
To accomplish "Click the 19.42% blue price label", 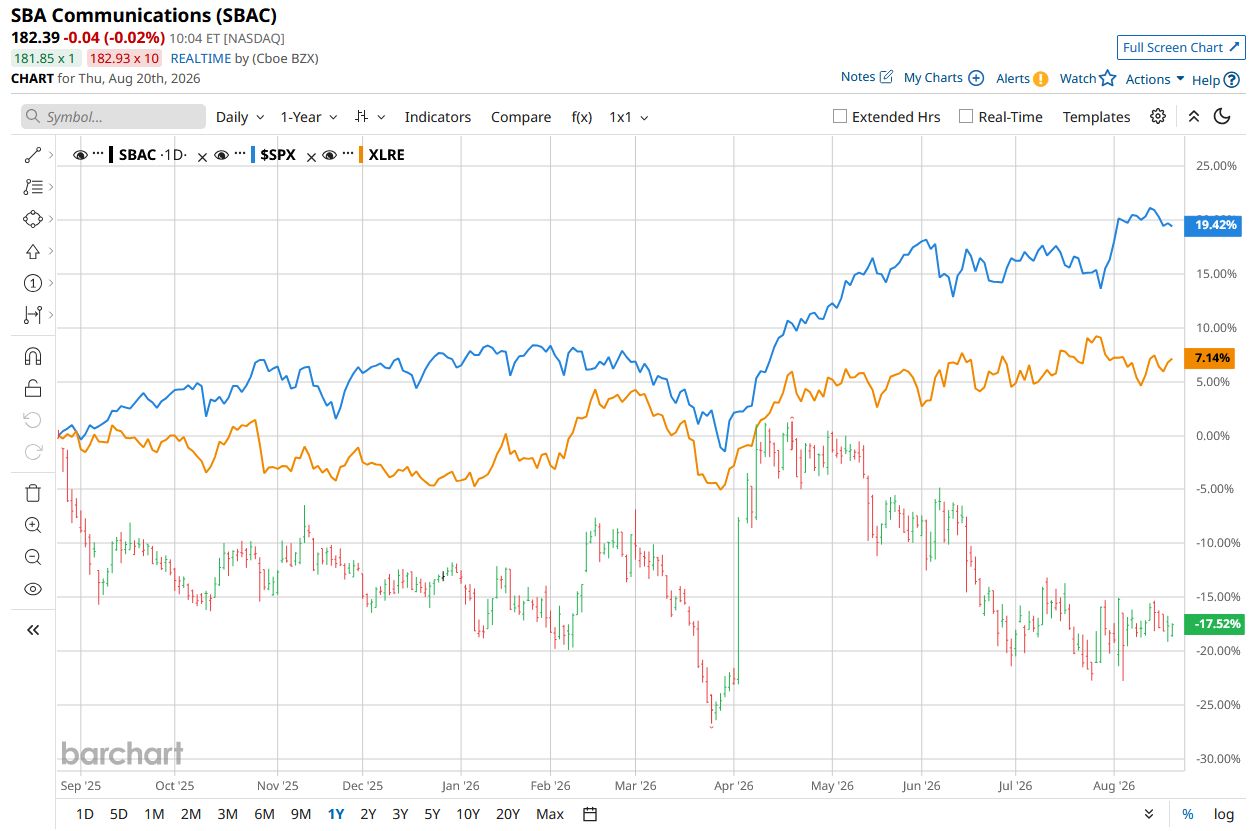I will click(1213, 225).
